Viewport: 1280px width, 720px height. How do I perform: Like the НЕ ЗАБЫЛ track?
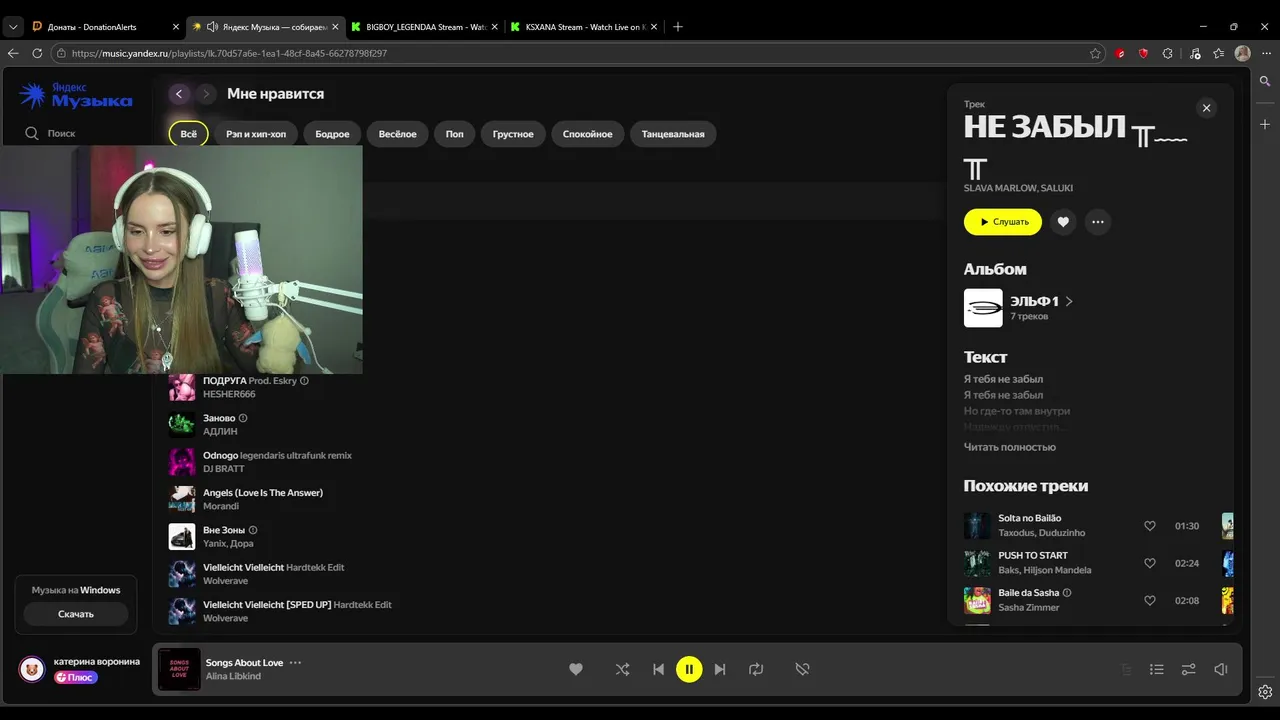click(x=1063, y=222)
